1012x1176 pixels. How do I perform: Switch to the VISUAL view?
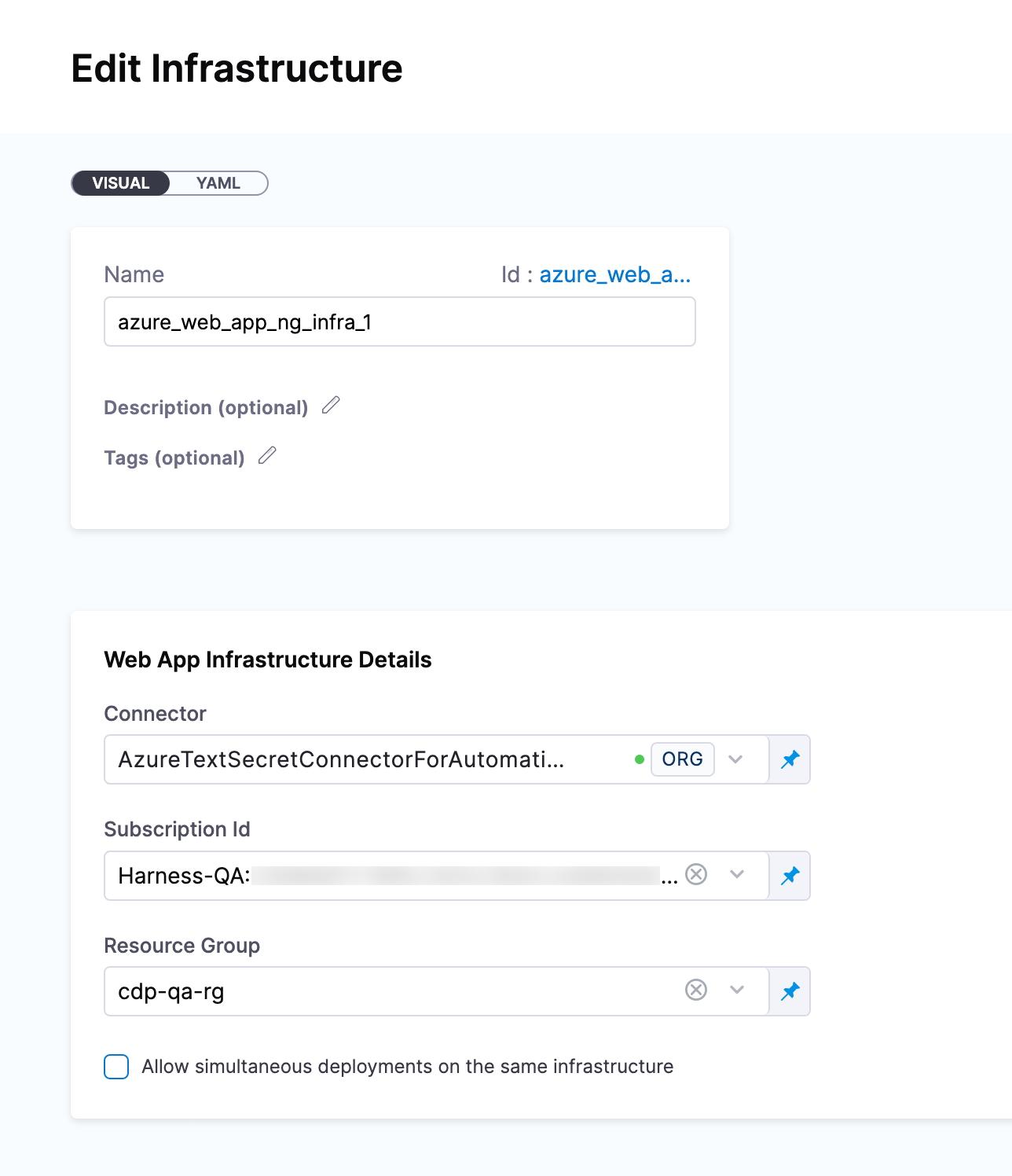point(121,183)
